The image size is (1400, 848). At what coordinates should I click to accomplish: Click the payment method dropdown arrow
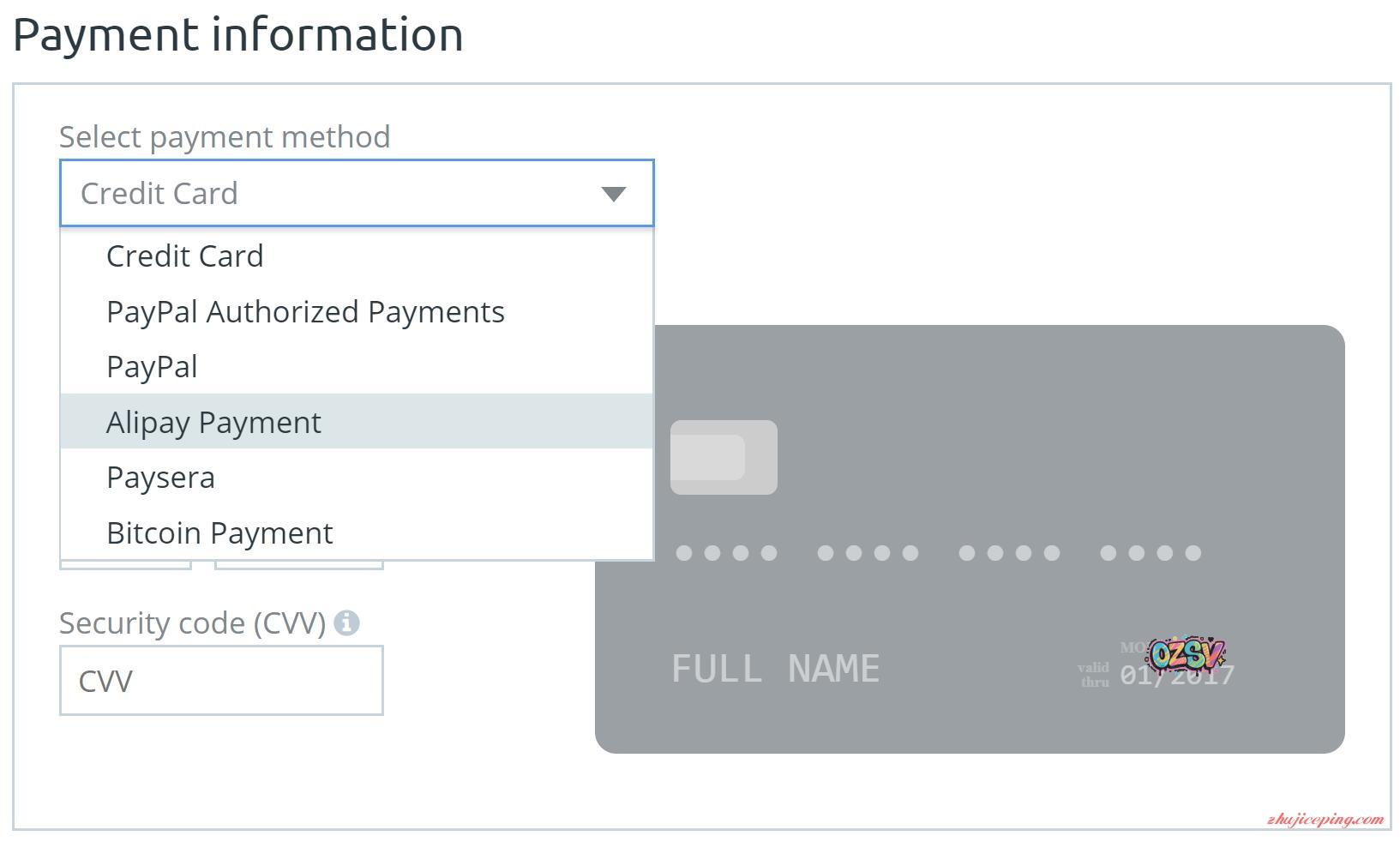tap(613, 194)
